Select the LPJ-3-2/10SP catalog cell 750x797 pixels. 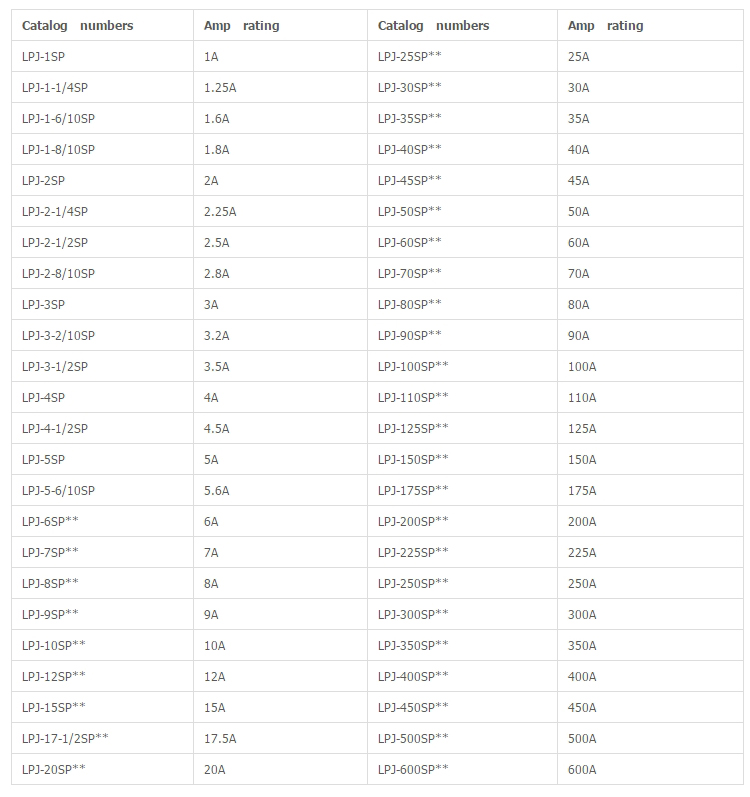[x=58, y=336]
